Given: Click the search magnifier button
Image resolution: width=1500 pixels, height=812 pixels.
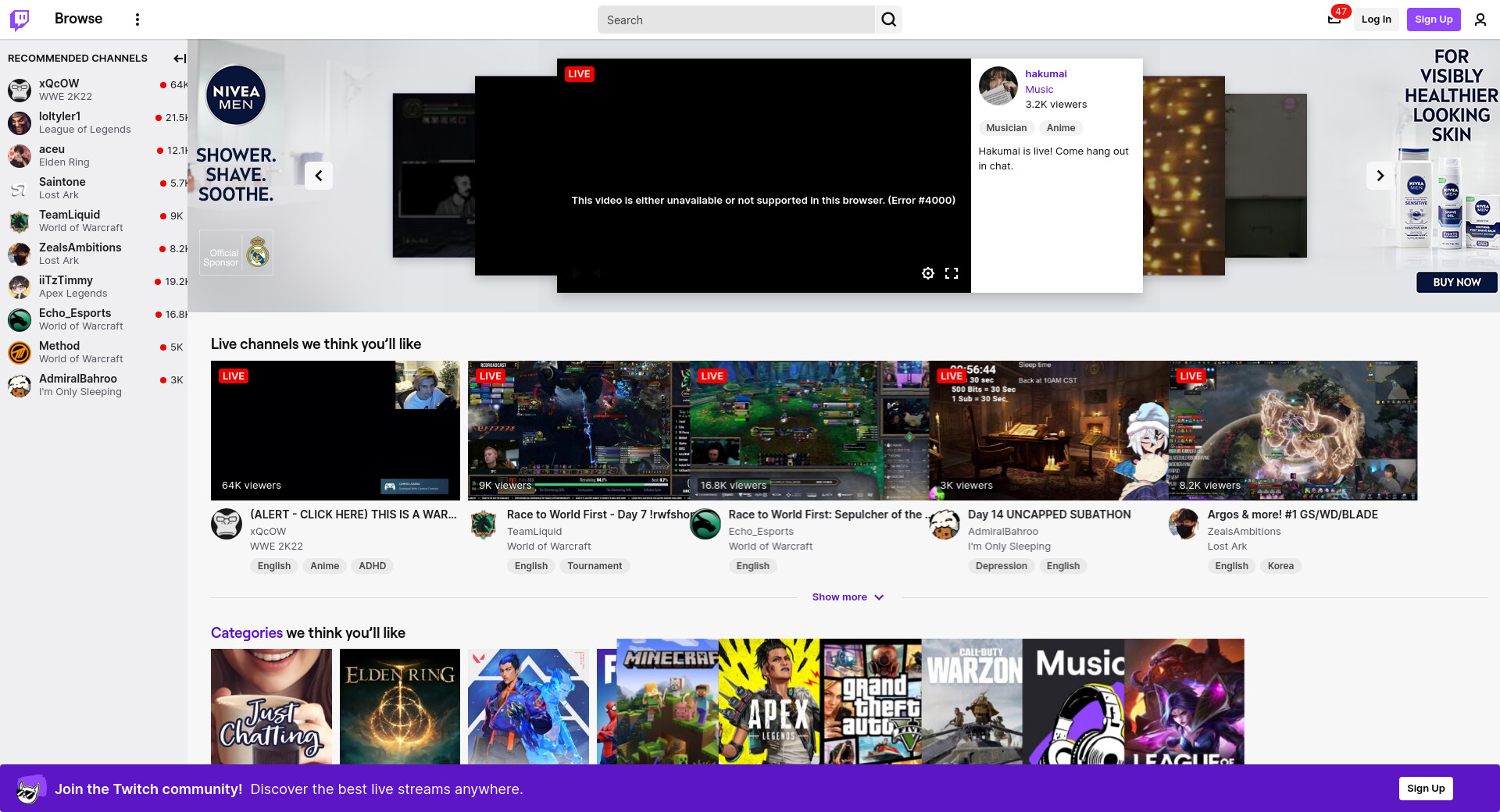Looking at the screenshot, I should 888,20.
